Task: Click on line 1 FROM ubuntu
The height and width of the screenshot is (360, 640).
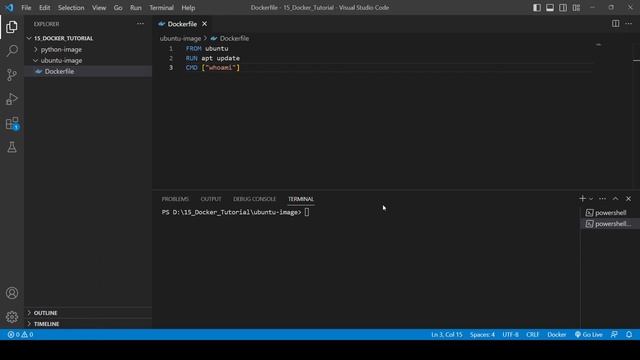Action: [x=207, y=48]
